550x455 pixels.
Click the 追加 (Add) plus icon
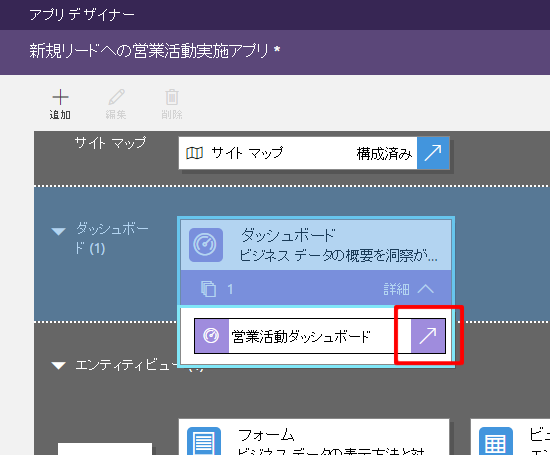point(60,97)
